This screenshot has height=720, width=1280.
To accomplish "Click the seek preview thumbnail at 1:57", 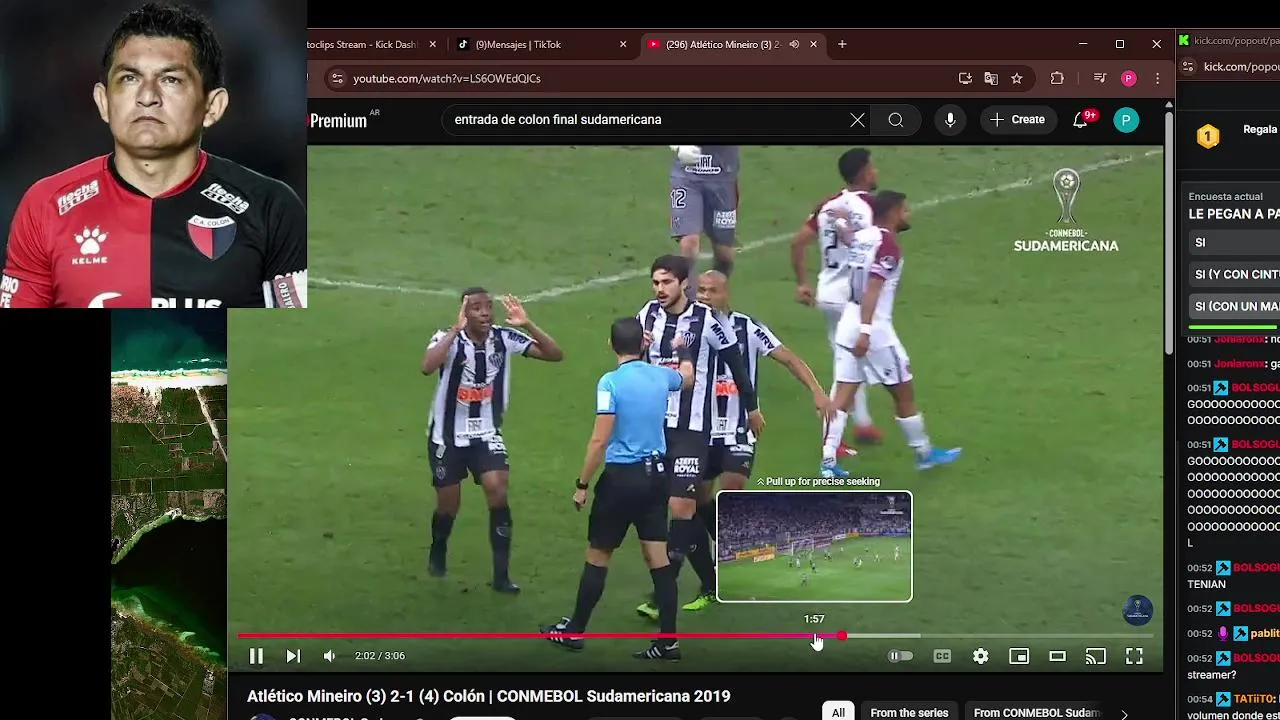I will click(814, 546).
